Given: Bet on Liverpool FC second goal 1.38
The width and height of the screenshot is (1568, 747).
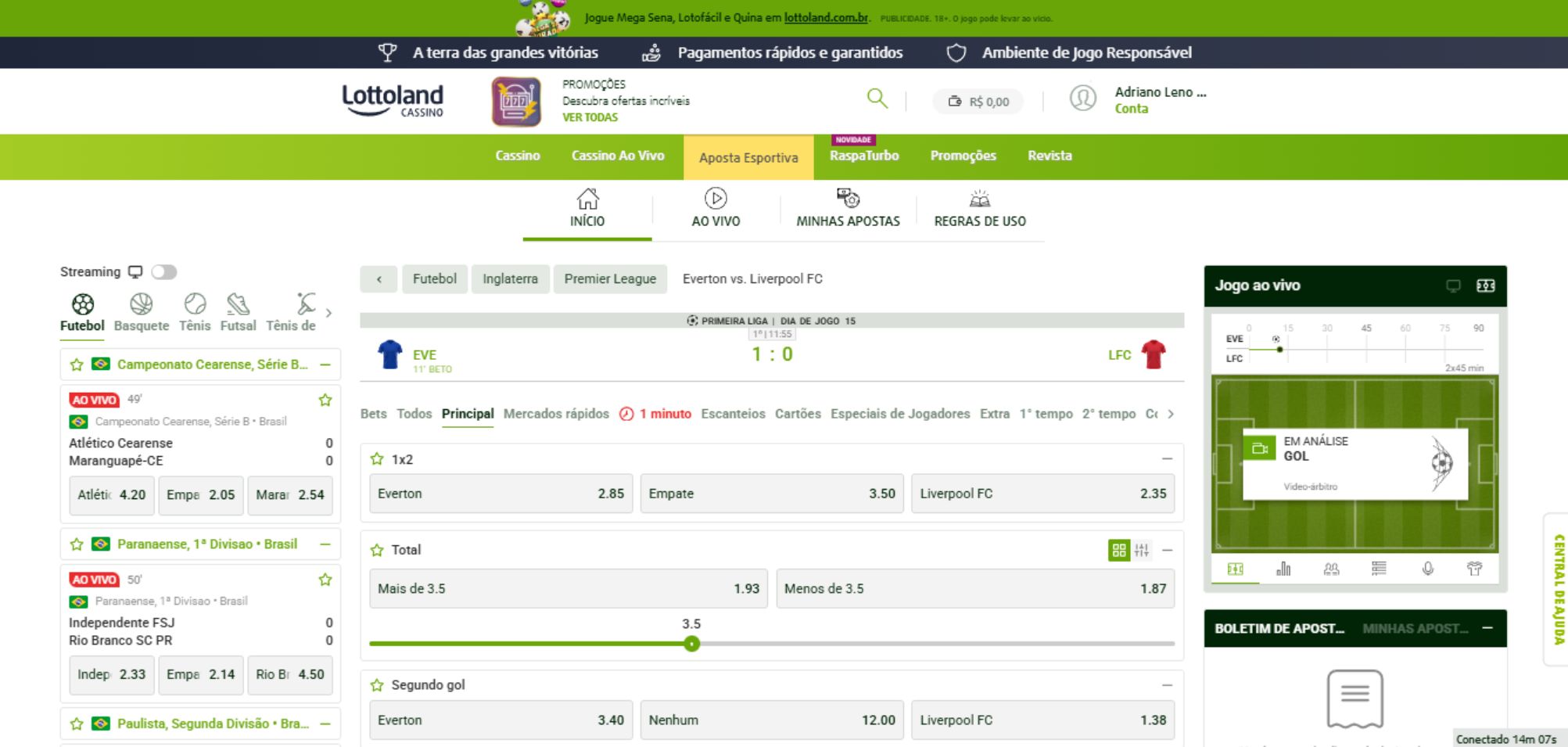Looking at the screenshot, I should pyautogui.click(x=1042, y=720).
